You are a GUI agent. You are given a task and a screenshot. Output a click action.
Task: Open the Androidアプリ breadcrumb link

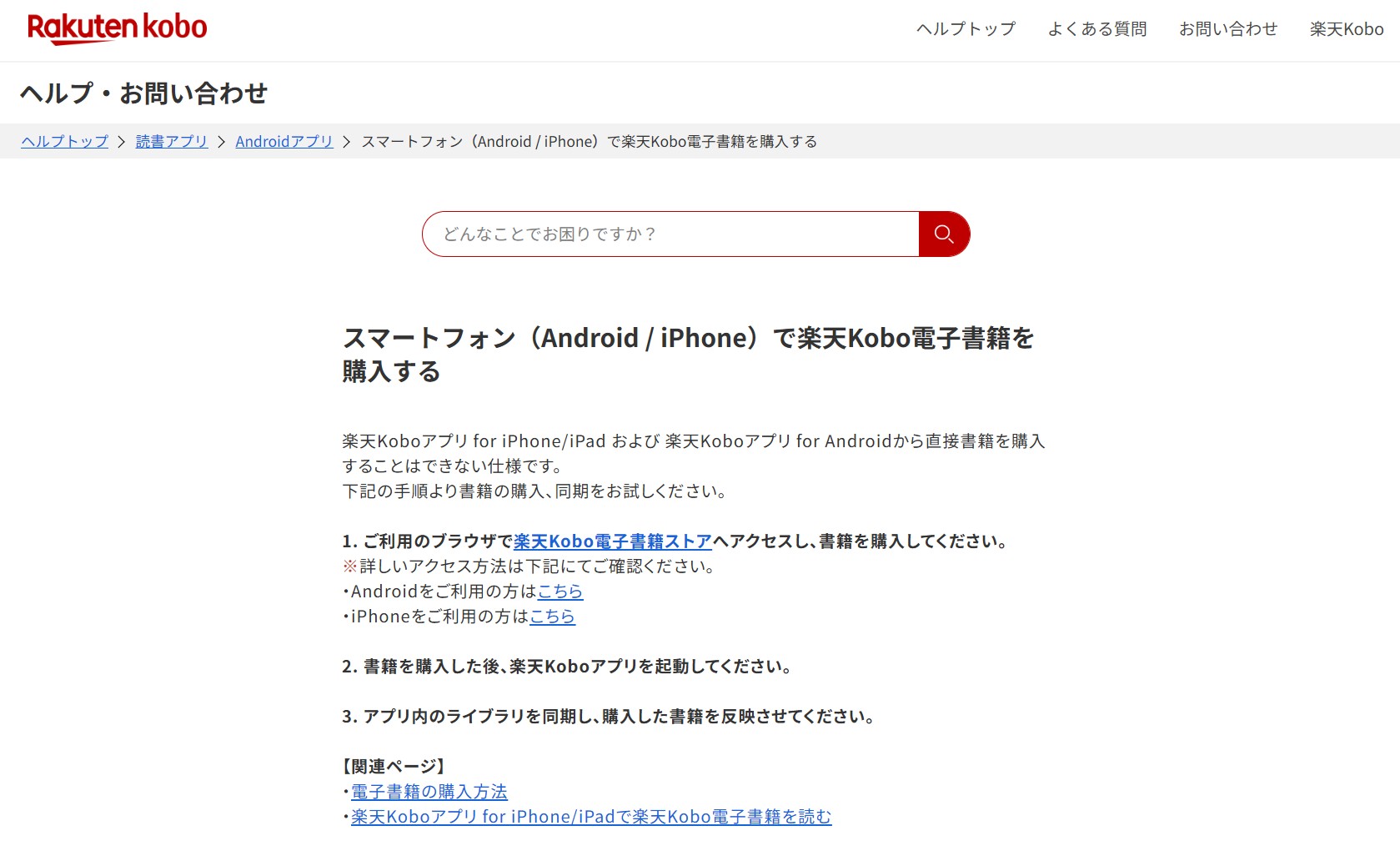(284, 142)
